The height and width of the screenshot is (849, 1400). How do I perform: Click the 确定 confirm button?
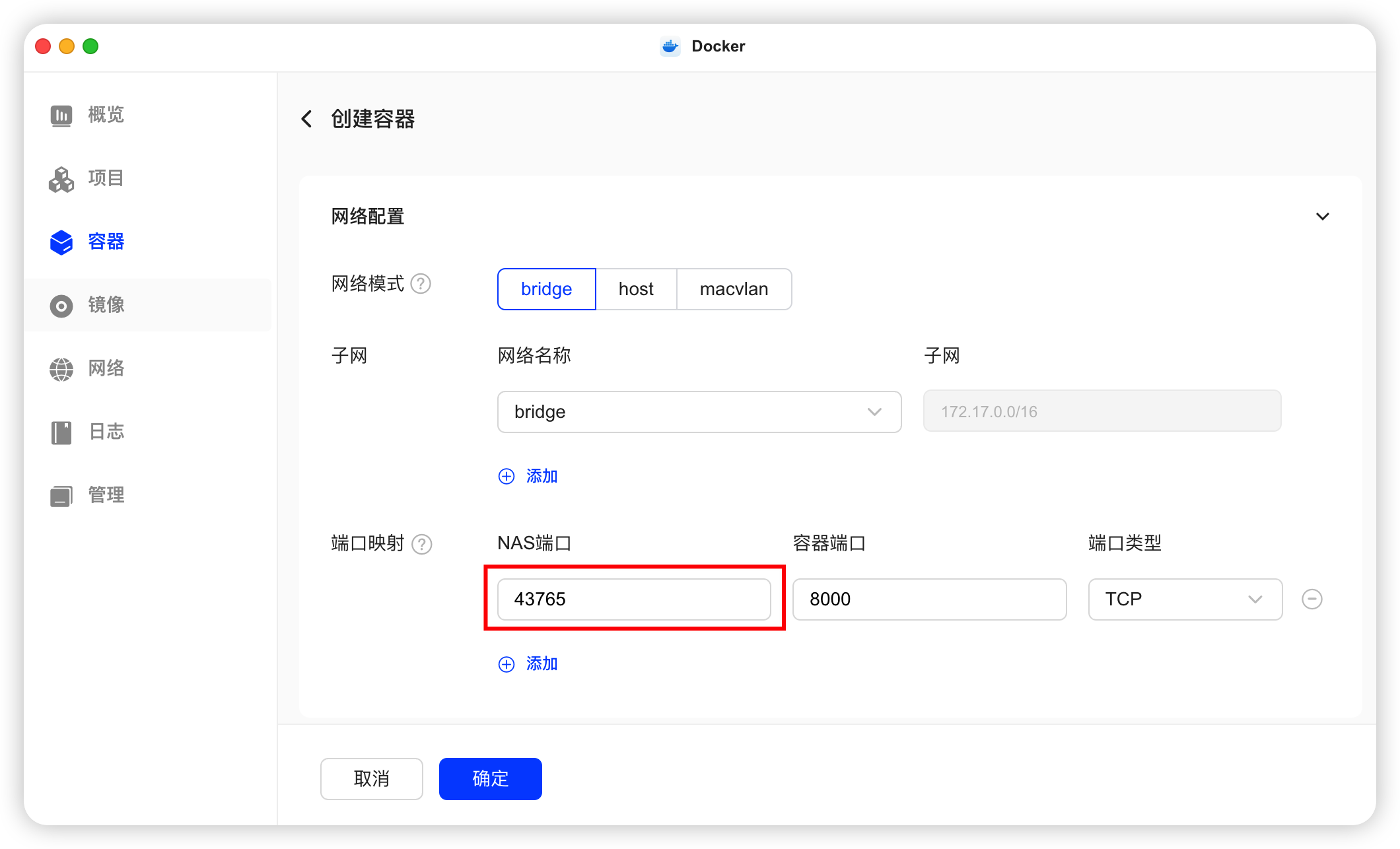490,779
